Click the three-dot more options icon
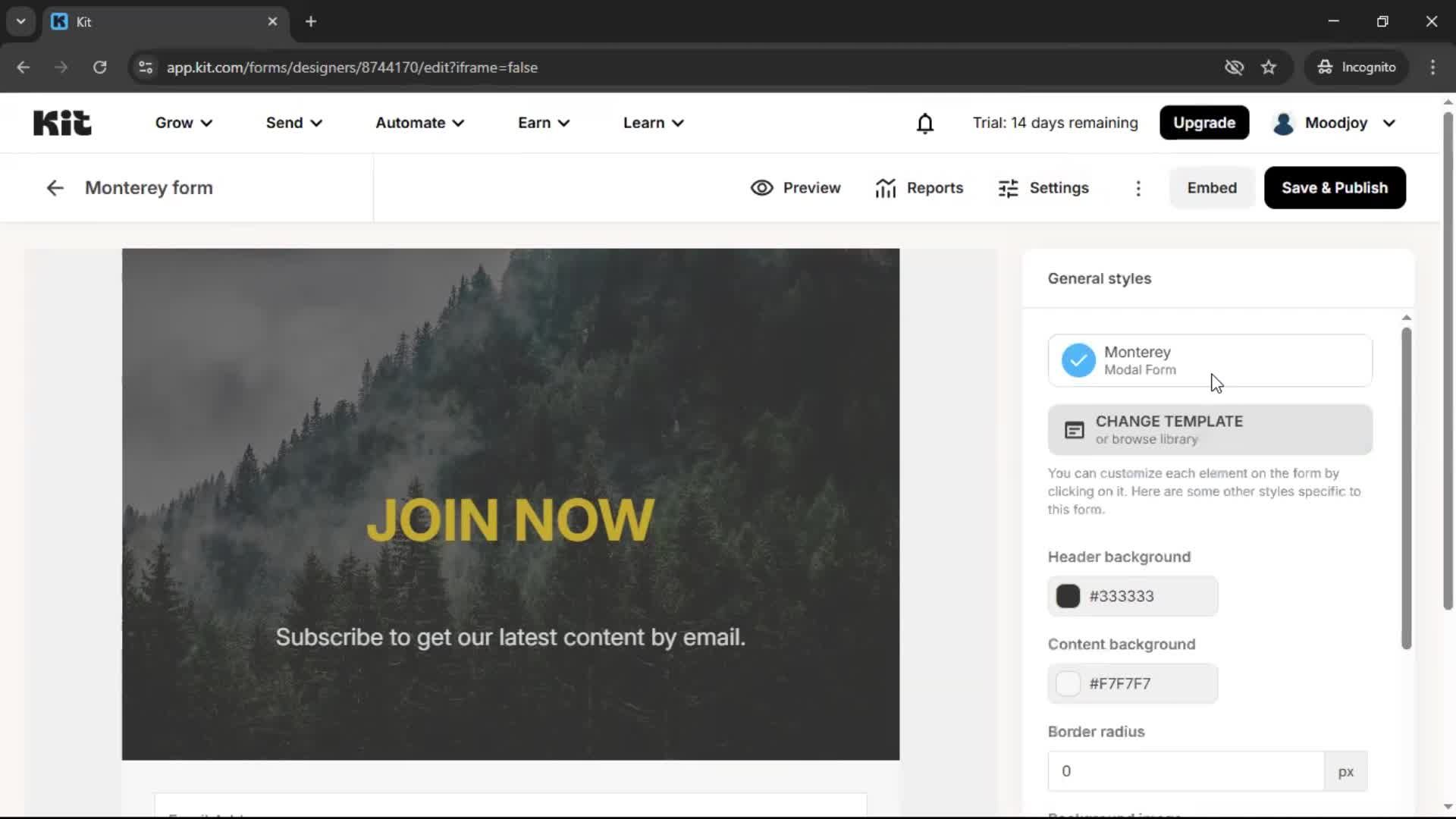This screenshot has height=819, width=1456. tap(1138, 187)
